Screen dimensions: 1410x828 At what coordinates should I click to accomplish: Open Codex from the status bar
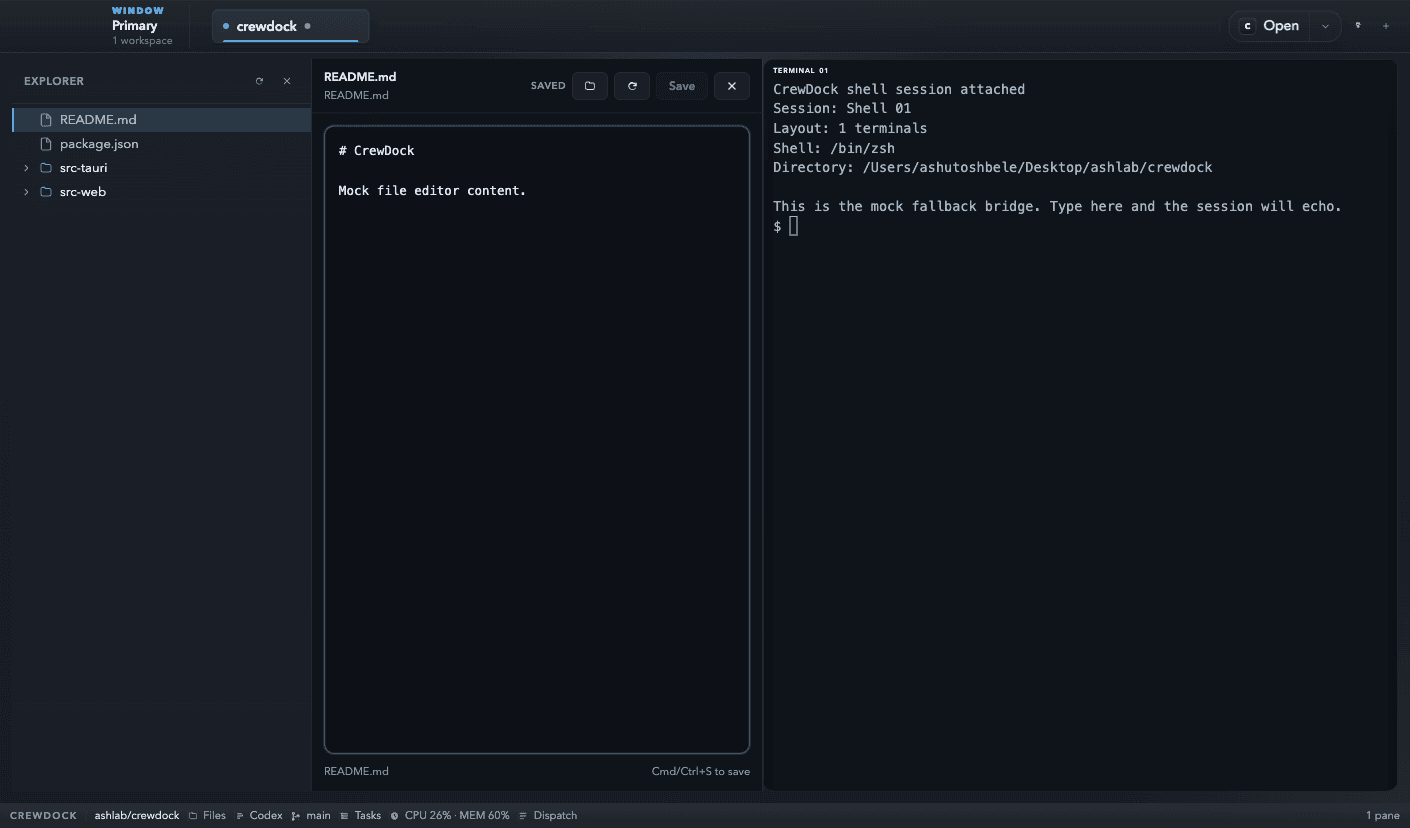click(265, 815)
